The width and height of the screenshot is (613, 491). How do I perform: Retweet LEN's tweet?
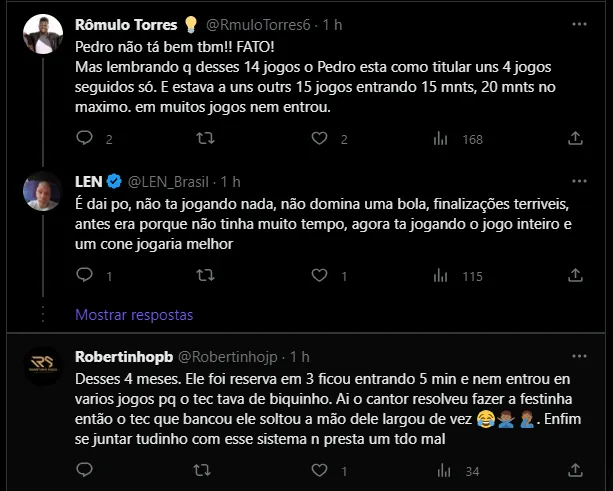click(205, 276)
